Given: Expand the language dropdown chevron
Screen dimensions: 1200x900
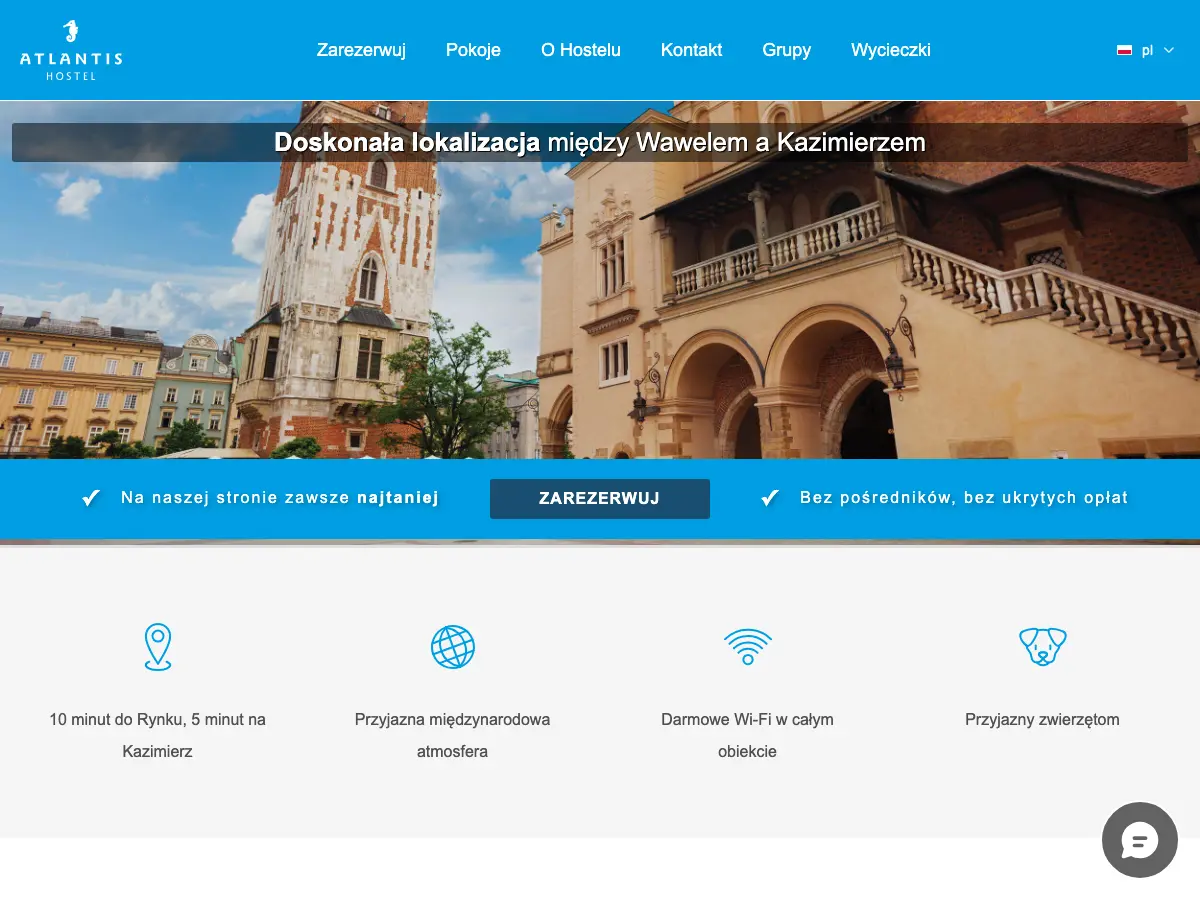Looking at the screenshot, I should (1169, 50).
